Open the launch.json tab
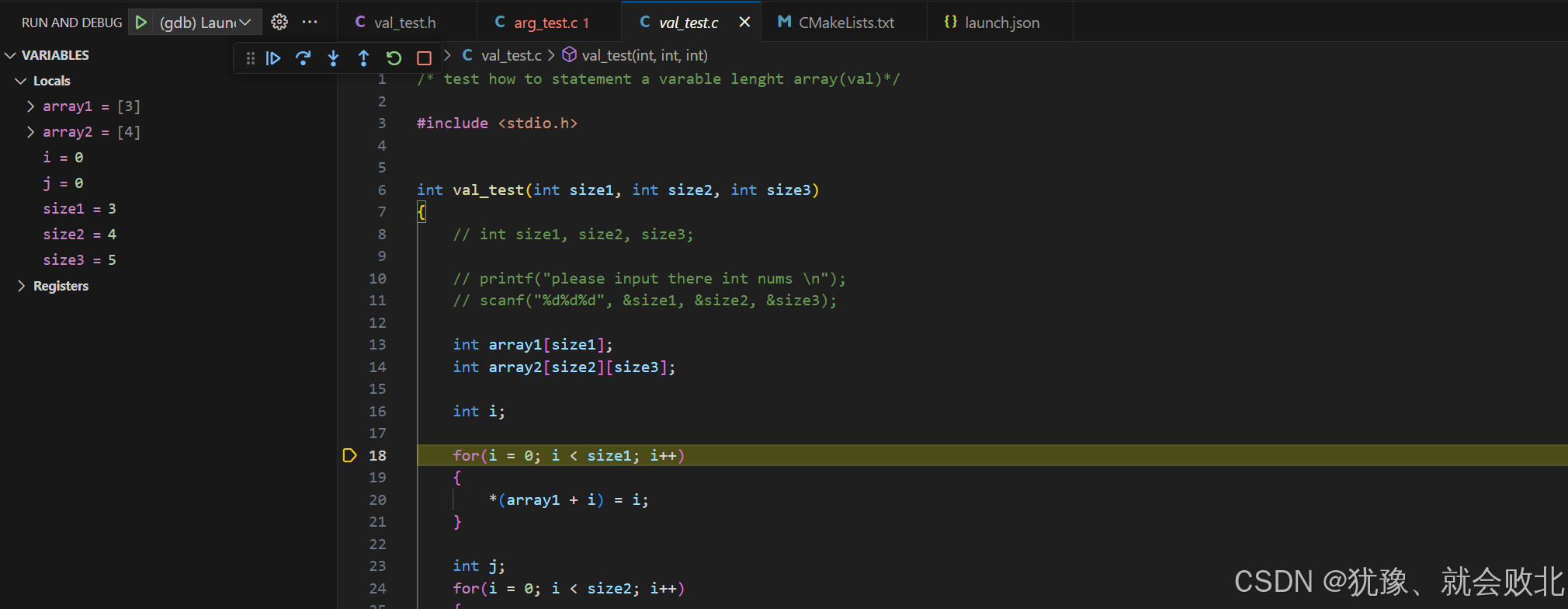1568x609 pixels. (1000, 23)
